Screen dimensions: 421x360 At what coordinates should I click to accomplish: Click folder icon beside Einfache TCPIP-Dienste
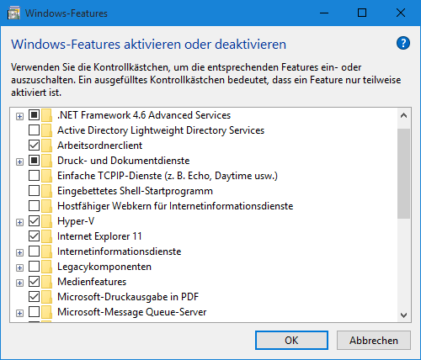pyautogui.click(x=47, y=176)
